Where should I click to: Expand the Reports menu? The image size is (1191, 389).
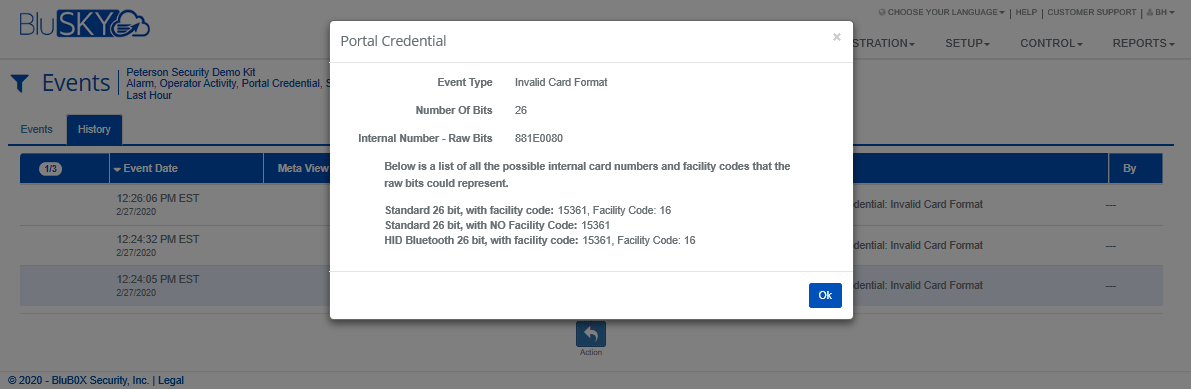pyautogui.click(x=1143, y=43)
